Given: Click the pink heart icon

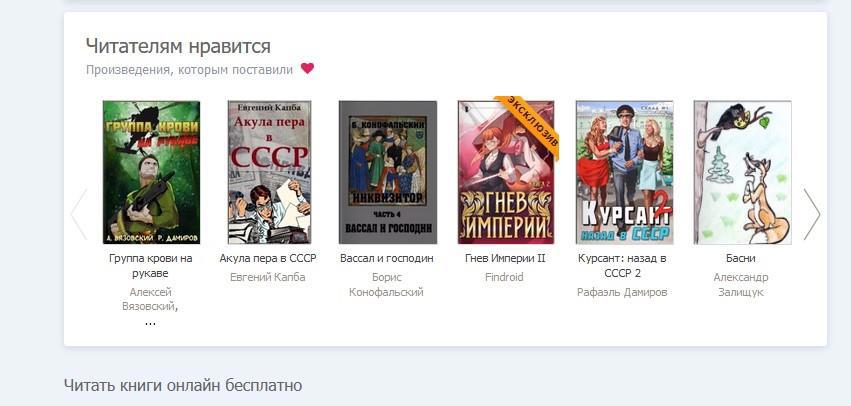Looking at the screenshot, I should (x=308, y=69).
